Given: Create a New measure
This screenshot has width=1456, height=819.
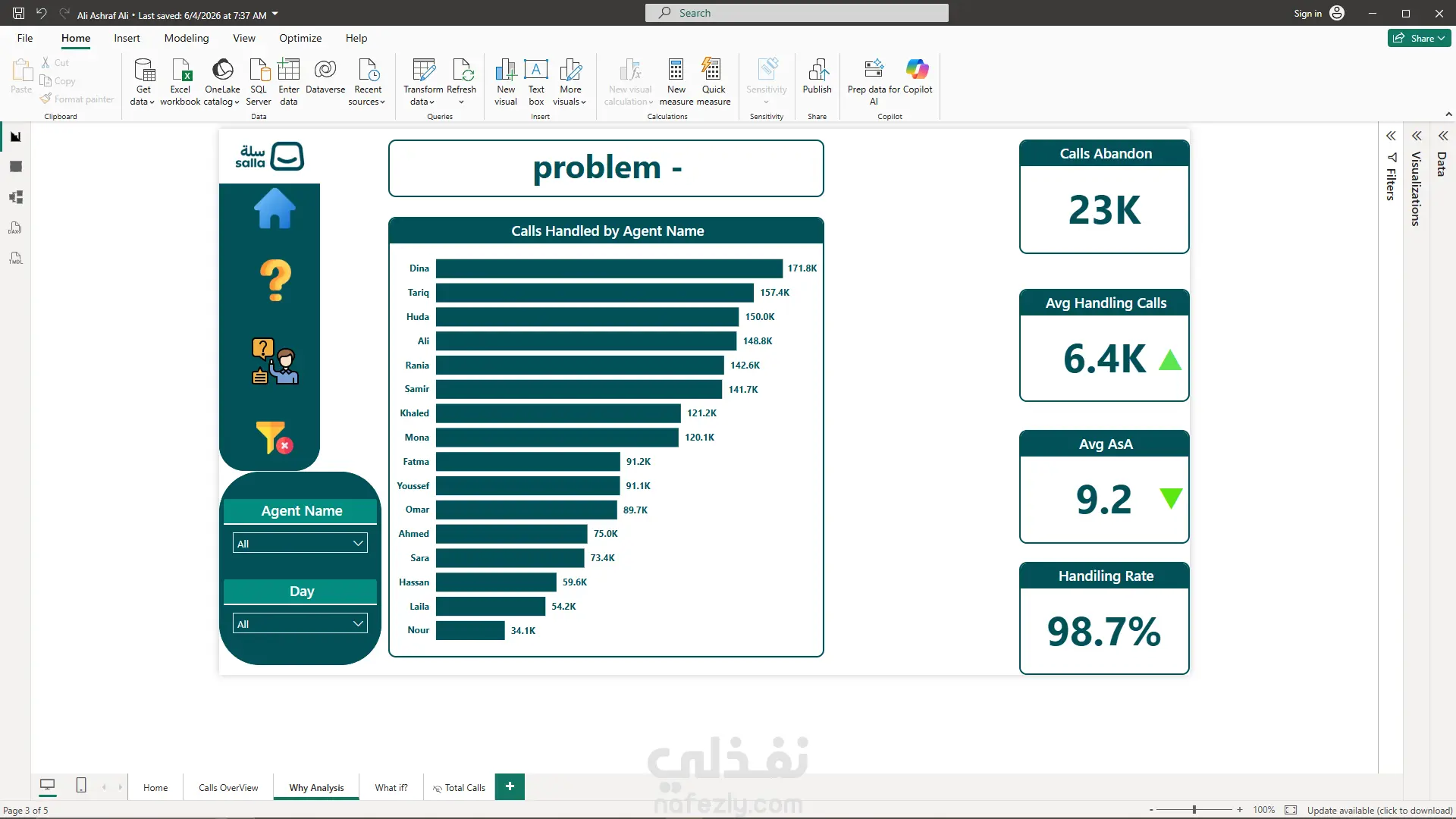Looking at the screenshot, I should (x=676, y=81).
